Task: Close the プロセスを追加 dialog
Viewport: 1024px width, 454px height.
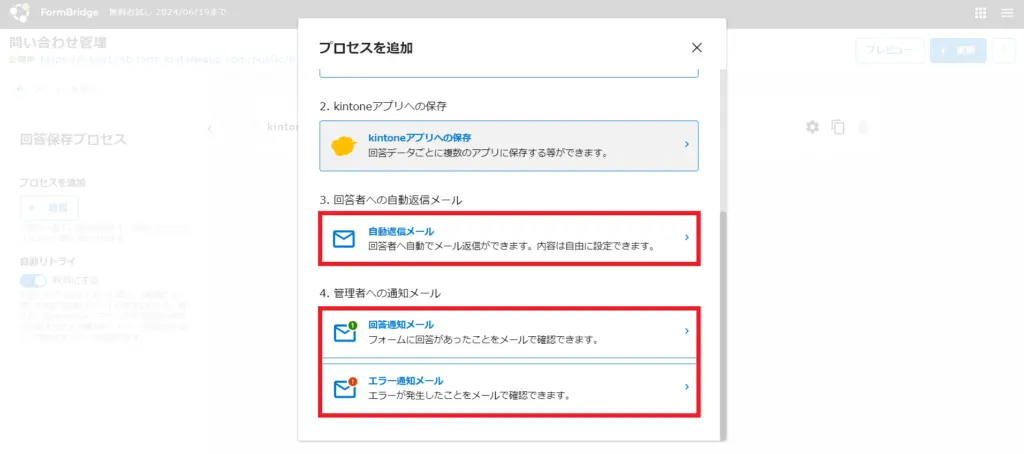Action: tap(697, 47)
